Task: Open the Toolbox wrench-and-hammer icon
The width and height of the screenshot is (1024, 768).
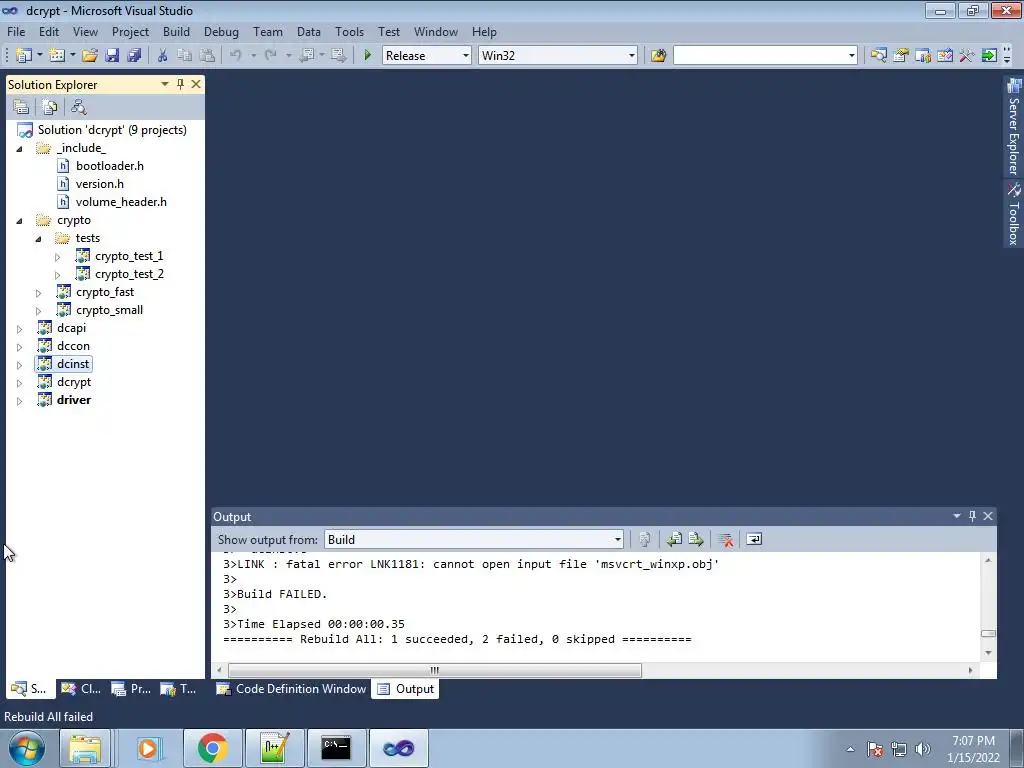Action: point(967,56)
